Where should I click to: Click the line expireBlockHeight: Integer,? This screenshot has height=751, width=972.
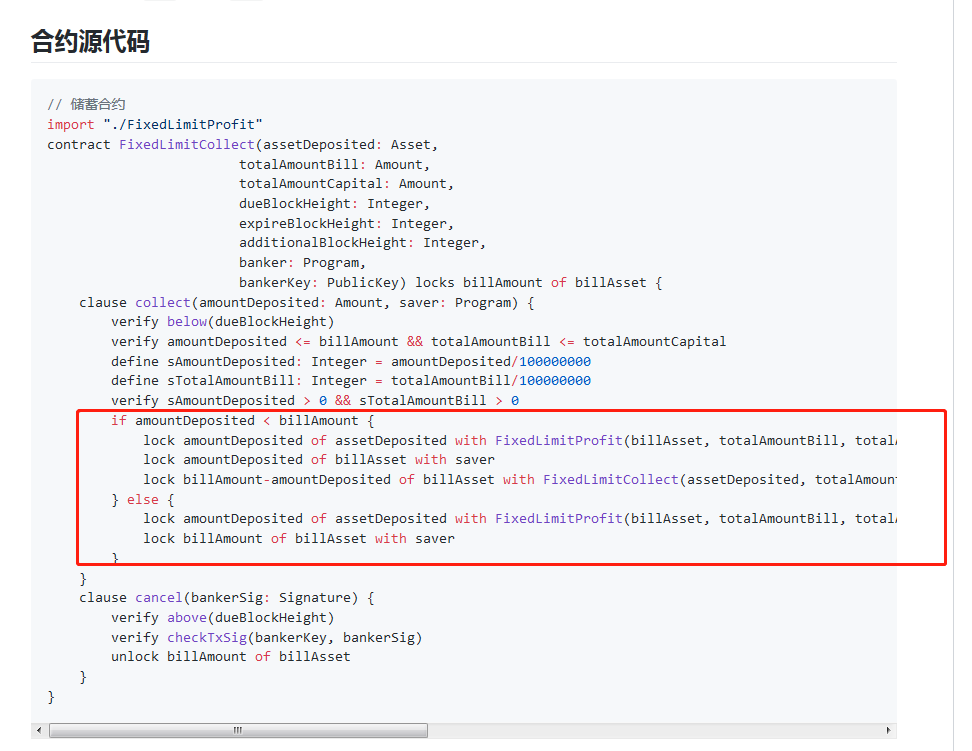pyautogui.click(x=347, y=223)
